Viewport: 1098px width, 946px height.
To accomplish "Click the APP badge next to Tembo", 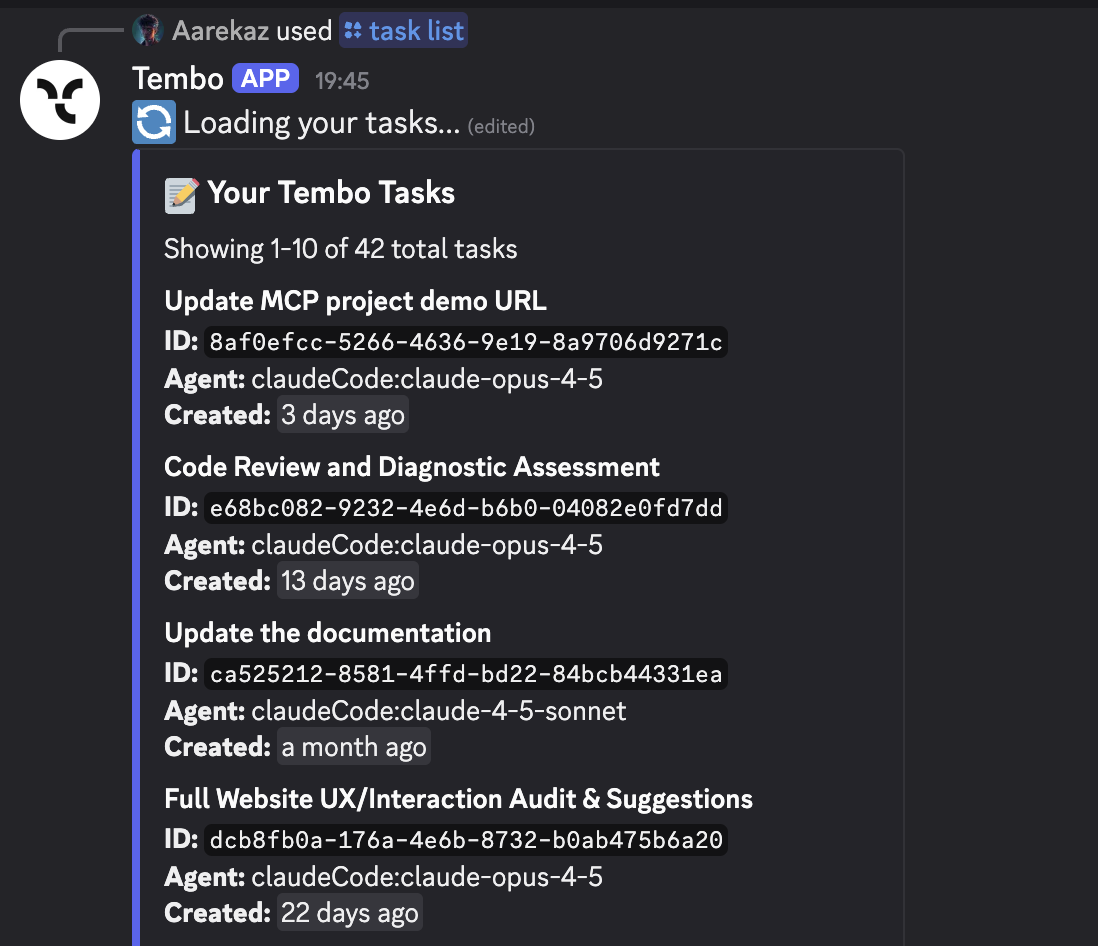I will (x=264, y=78).
